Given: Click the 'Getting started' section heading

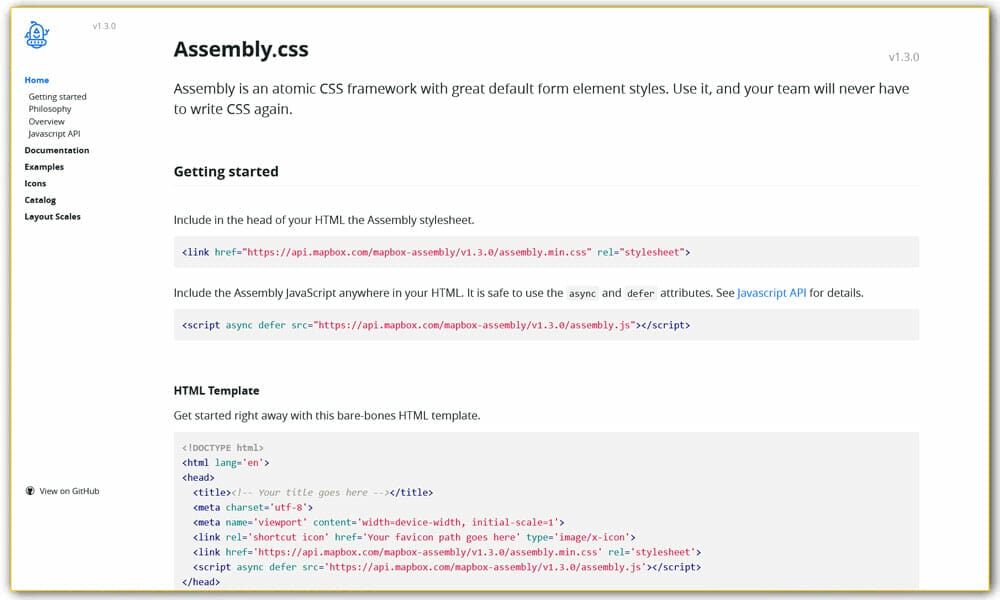Looking at the screenshot, I should (x=226, y=171).
